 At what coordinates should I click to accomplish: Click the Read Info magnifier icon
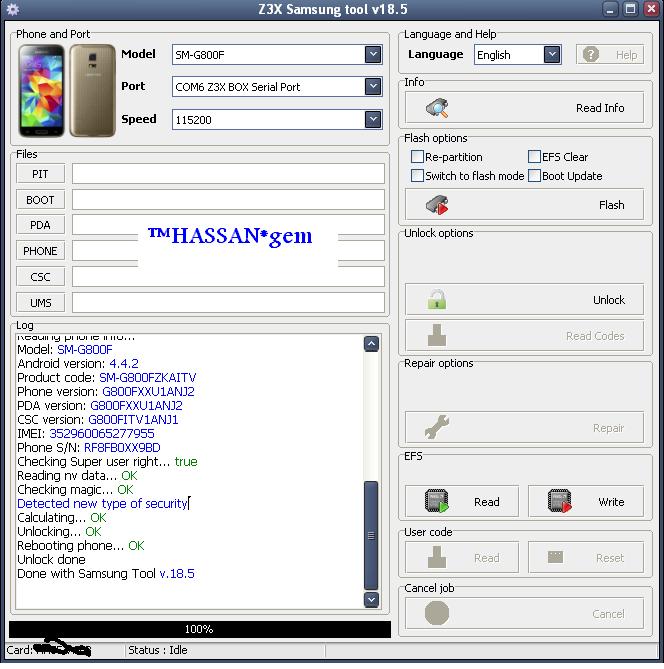(x=437, y=108)
